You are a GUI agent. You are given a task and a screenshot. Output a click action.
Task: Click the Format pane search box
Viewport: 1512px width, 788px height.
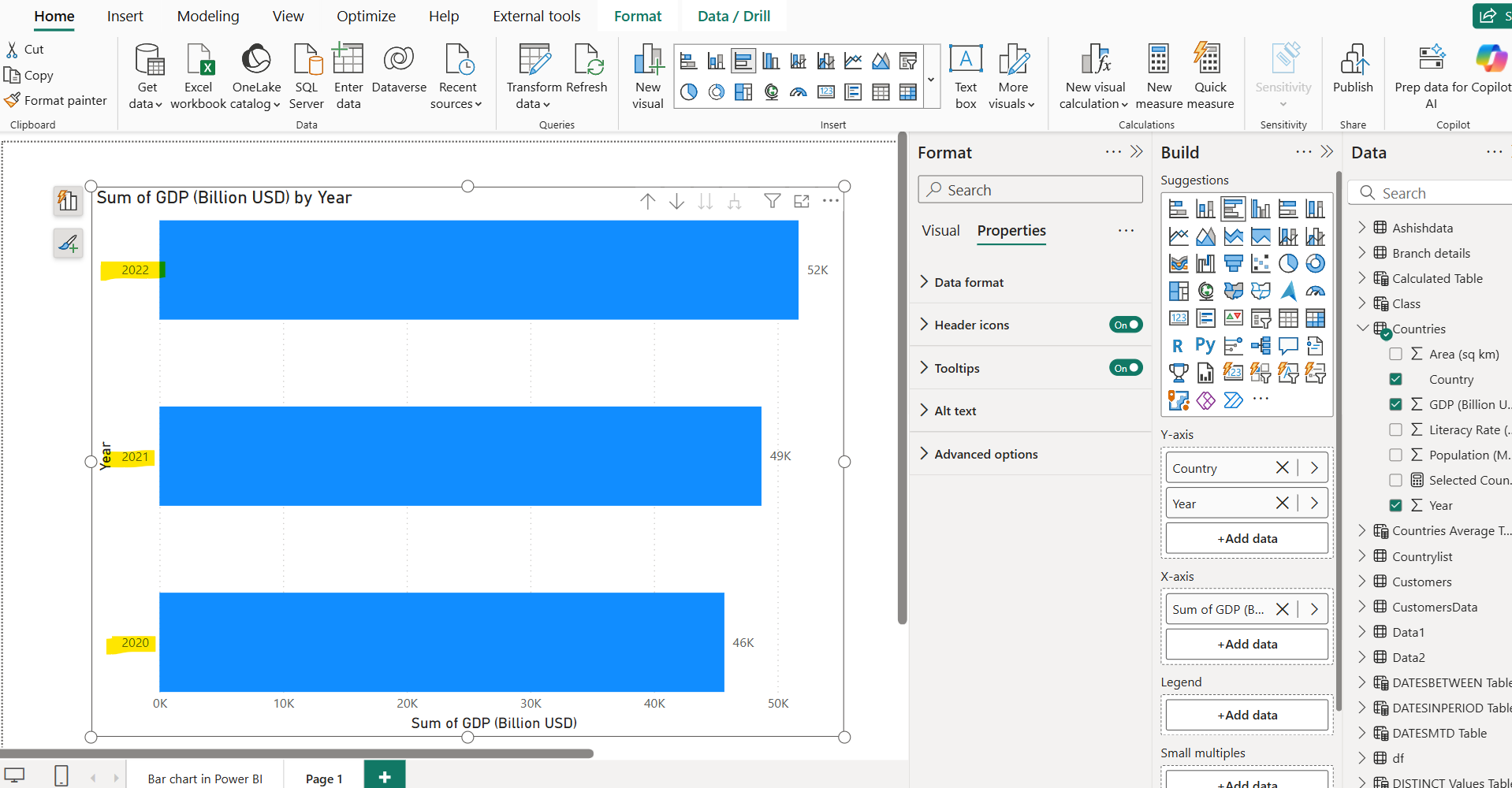1030,190
